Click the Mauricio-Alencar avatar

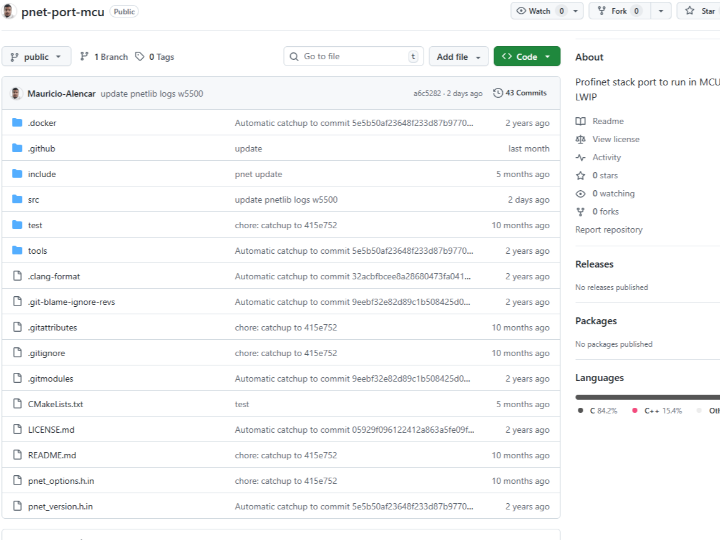tap(16, 93)
